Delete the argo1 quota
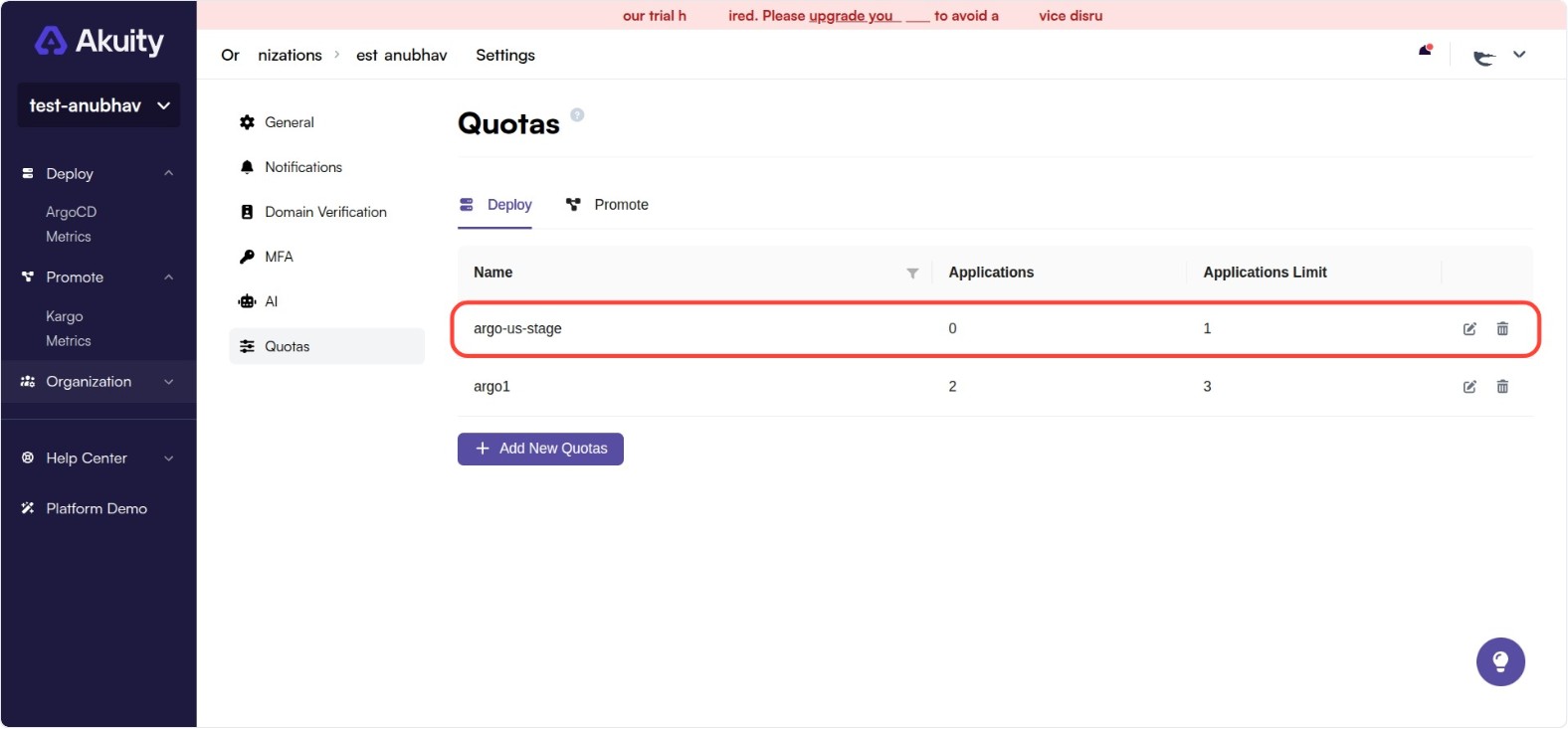 (x=1502, y=387)
